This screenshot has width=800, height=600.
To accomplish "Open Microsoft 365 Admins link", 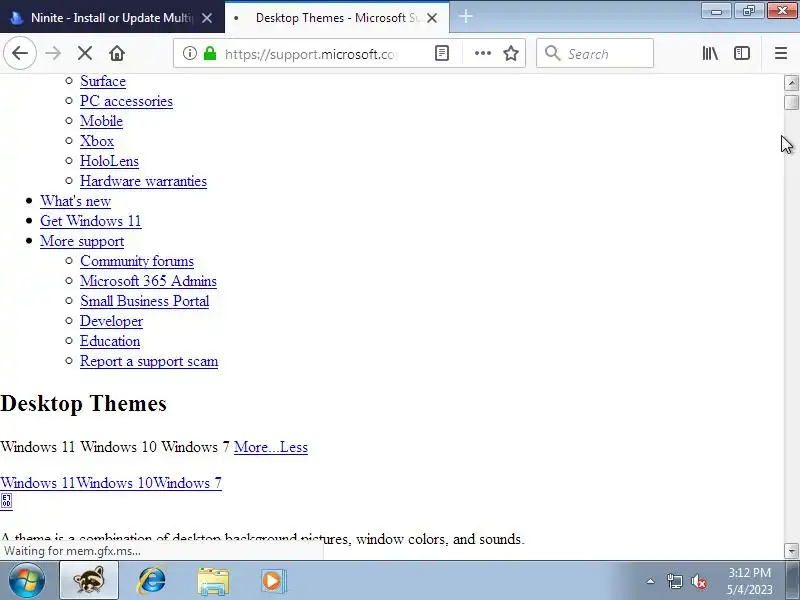I will coord(148,281).
